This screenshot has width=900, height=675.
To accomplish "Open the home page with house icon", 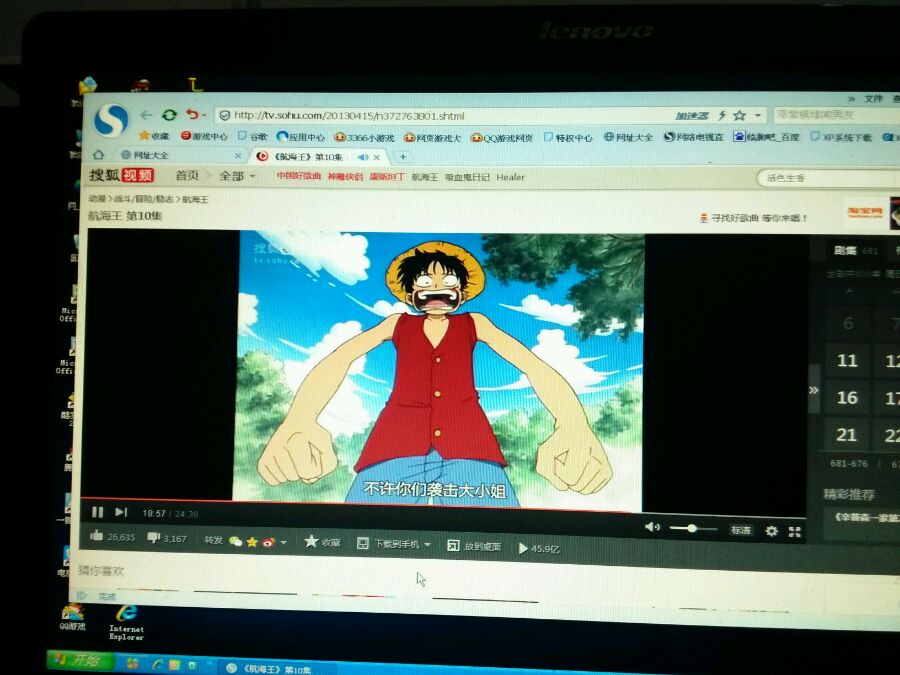I will coord(99,154).
